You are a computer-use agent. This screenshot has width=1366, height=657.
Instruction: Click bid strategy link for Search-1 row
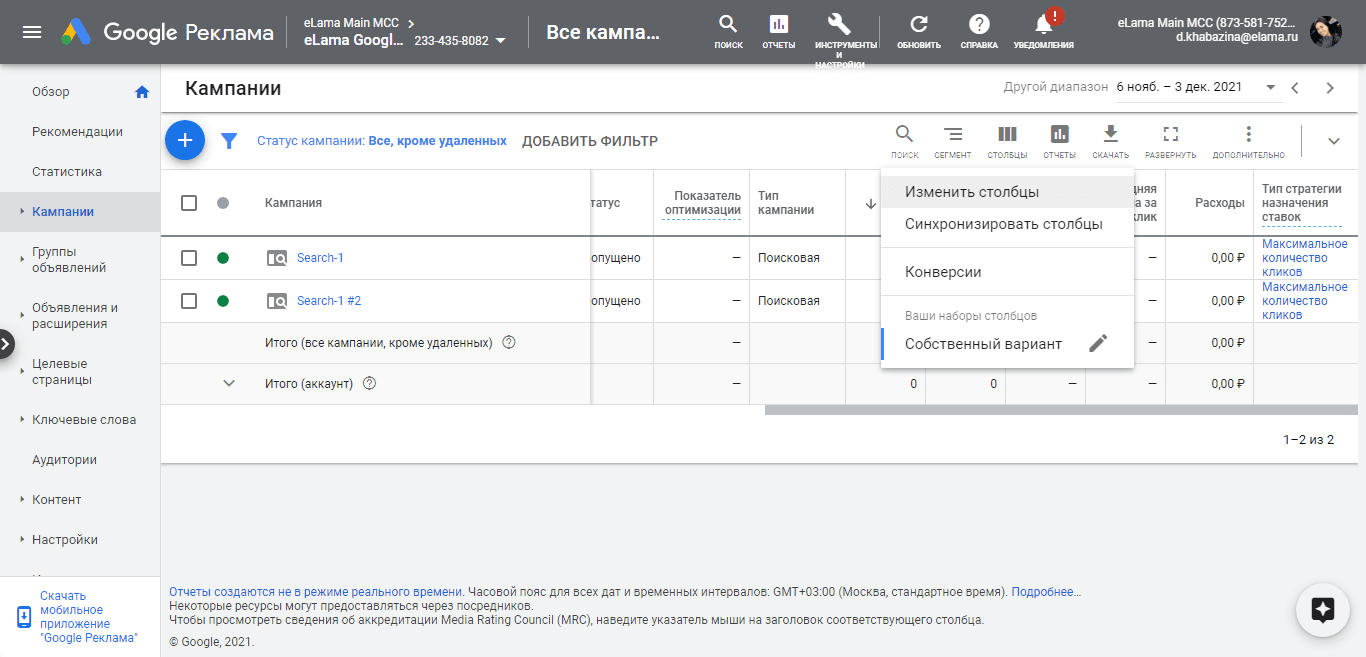[1304, 258]
